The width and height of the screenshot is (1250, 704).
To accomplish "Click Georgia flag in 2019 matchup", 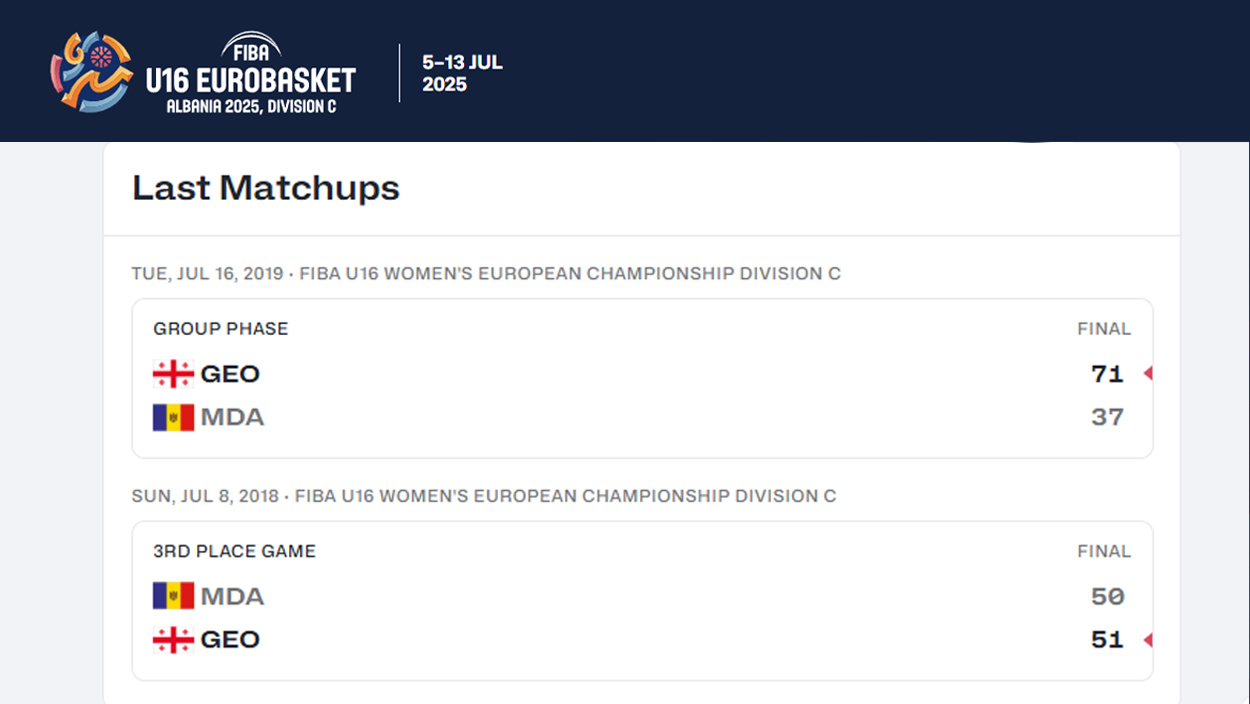I will tap(173, 374).
